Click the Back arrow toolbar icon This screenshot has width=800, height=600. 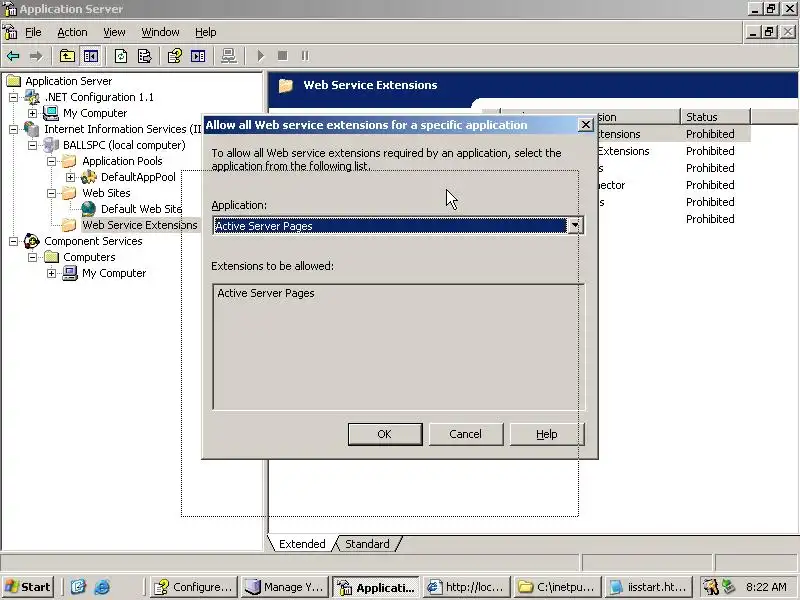[13, 56]
